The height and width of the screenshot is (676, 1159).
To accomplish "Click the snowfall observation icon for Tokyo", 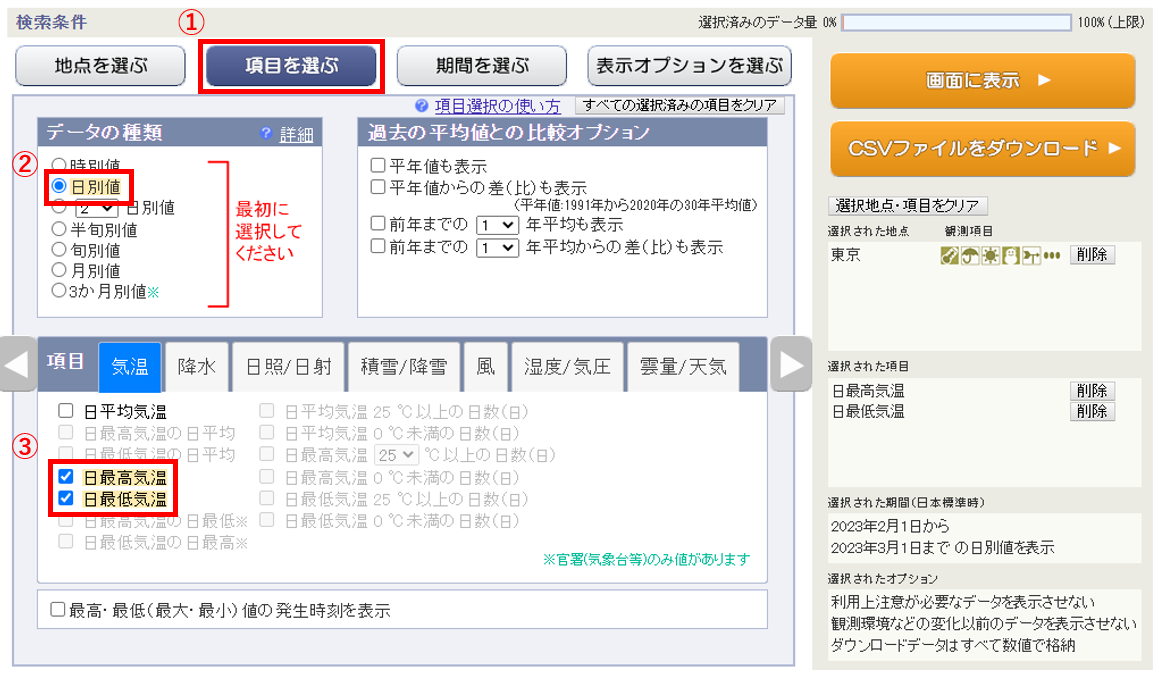I will click(1010, 254).
